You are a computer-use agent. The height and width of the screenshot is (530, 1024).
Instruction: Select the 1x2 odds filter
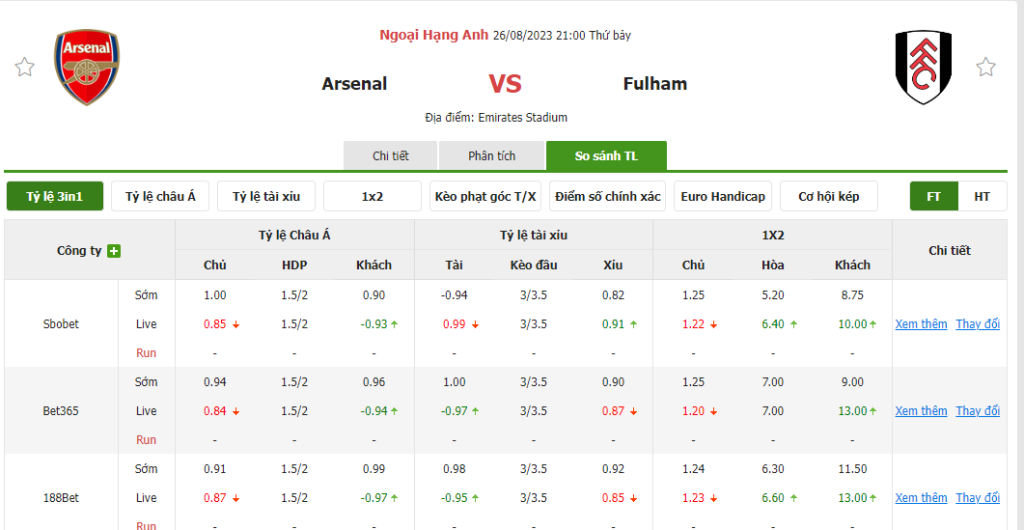coord(373,197)
